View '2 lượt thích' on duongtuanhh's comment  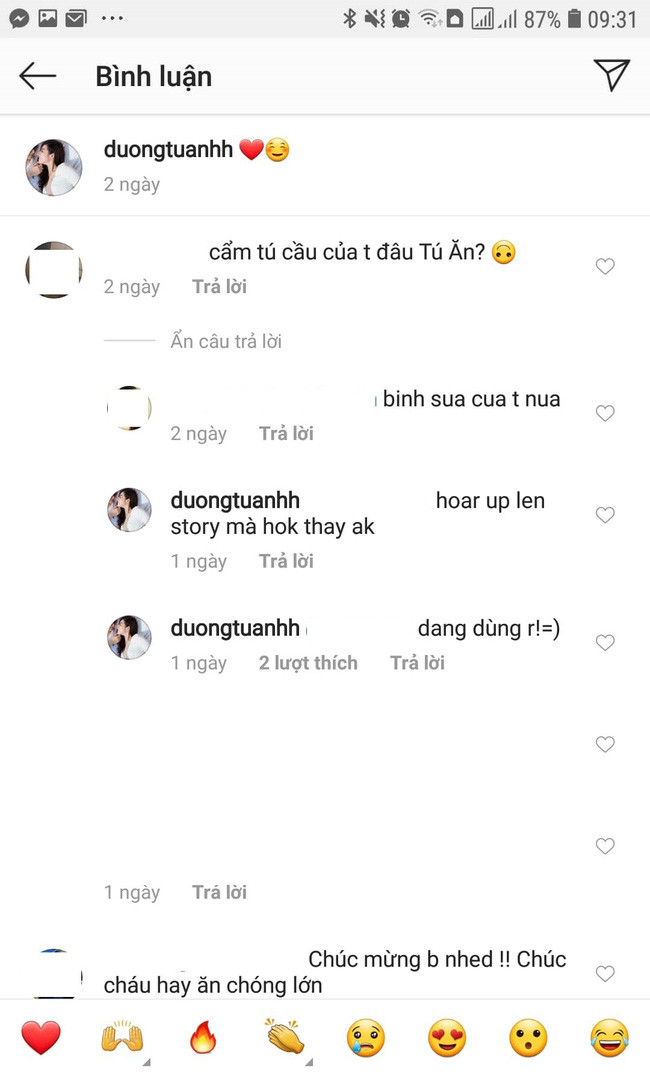(x=308, y=662)
